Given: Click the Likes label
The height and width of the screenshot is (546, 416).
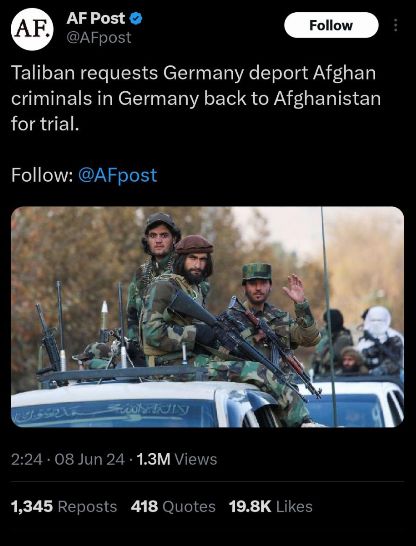Looking at the screenshot, I should pyautogui.click(x=294, y=507).
